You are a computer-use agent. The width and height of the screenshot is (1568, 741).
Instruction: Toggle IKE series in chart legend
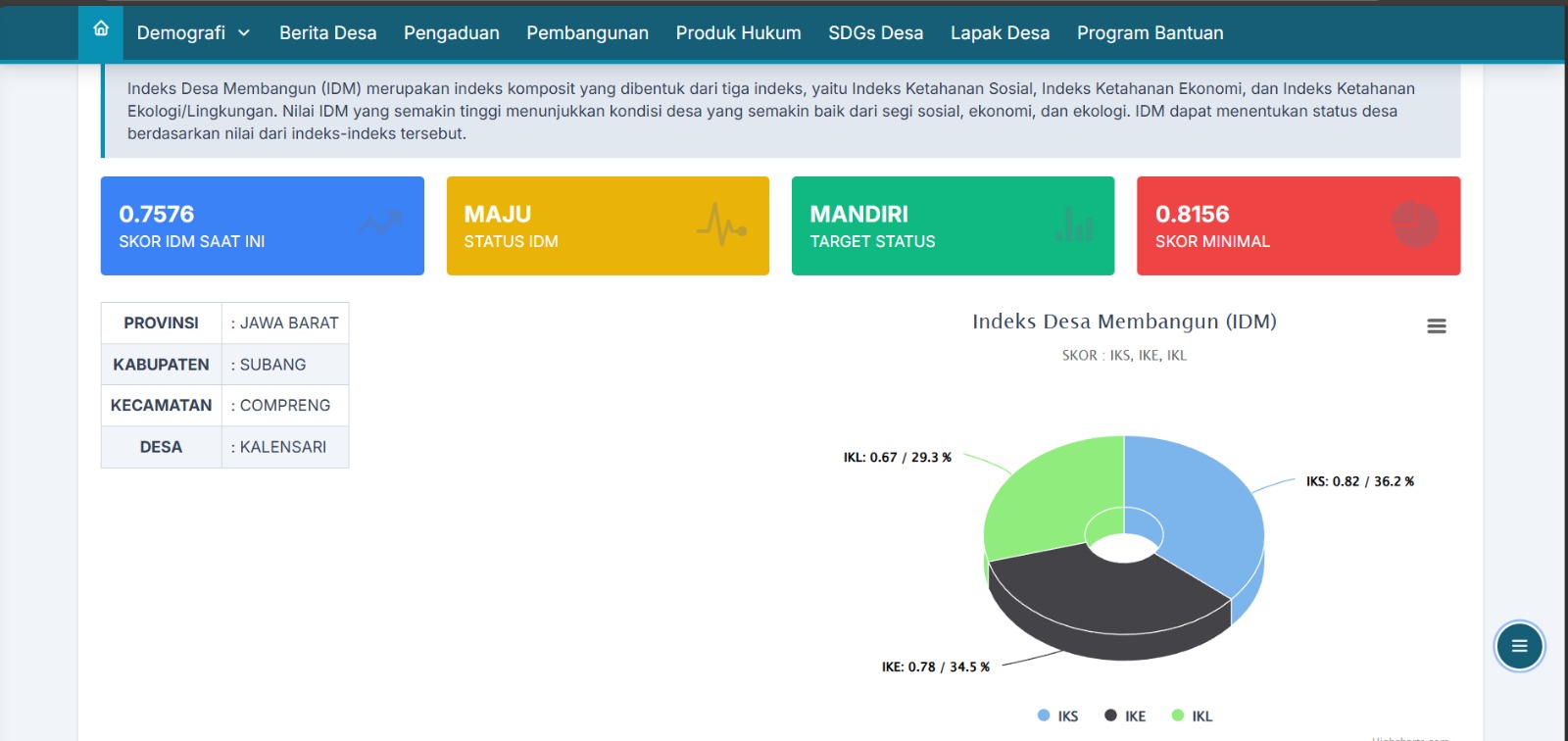[x=1125, y=716]
